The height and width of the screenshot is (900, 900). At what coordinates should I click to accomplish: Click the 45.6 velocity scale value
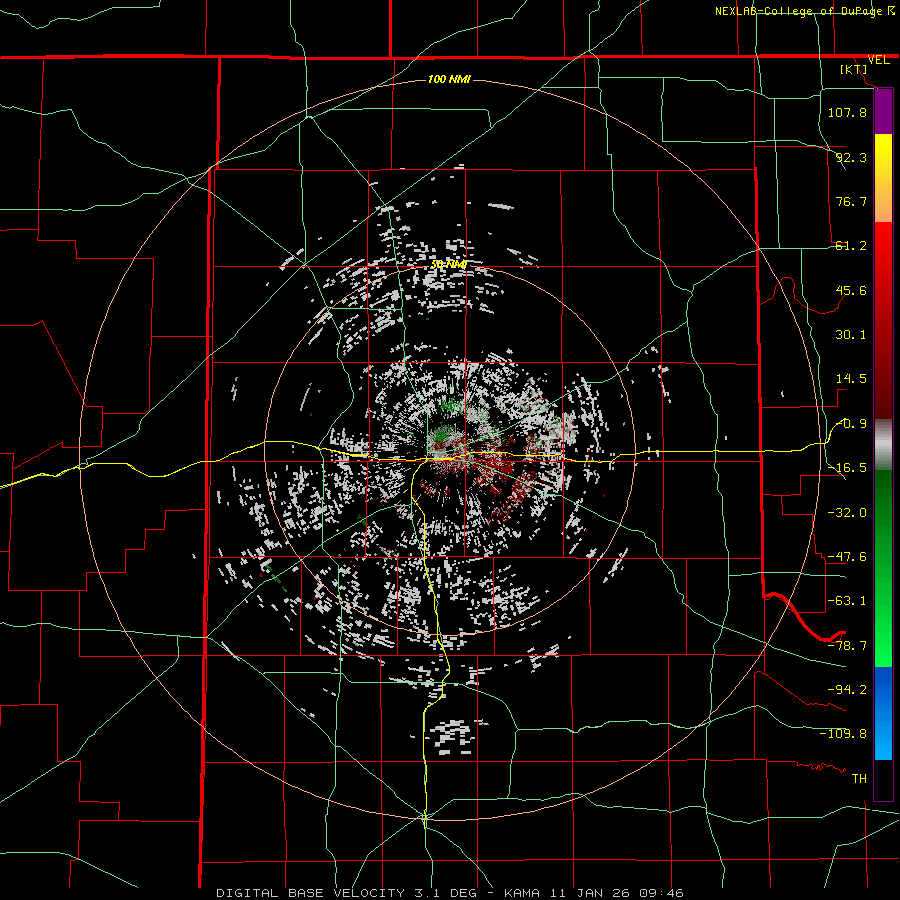coord(851,290)
